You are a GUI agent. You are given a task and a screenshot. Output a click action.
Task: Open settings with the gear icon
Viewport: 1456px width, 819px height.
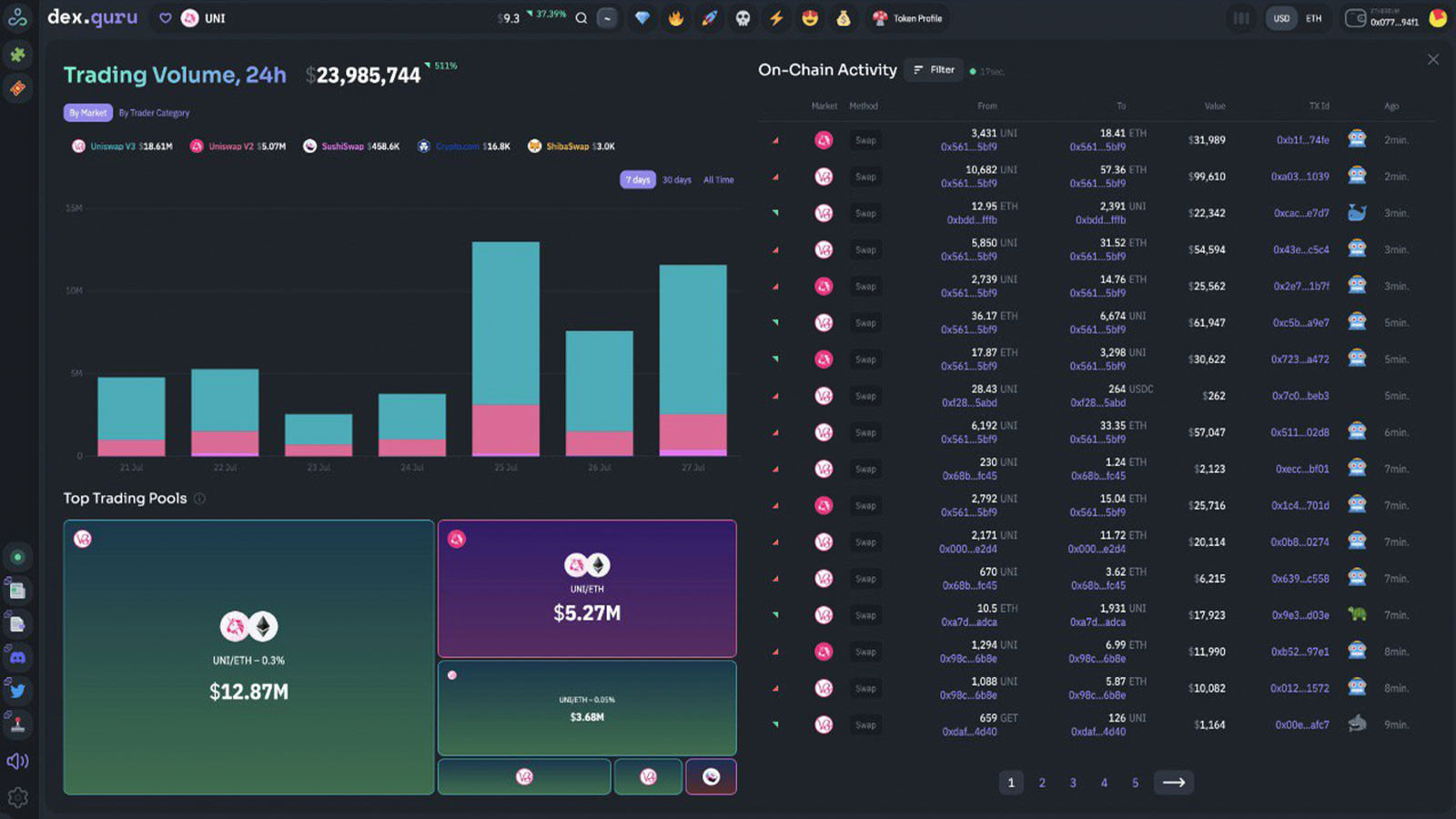pyautogui.click(x=17, y=798)
